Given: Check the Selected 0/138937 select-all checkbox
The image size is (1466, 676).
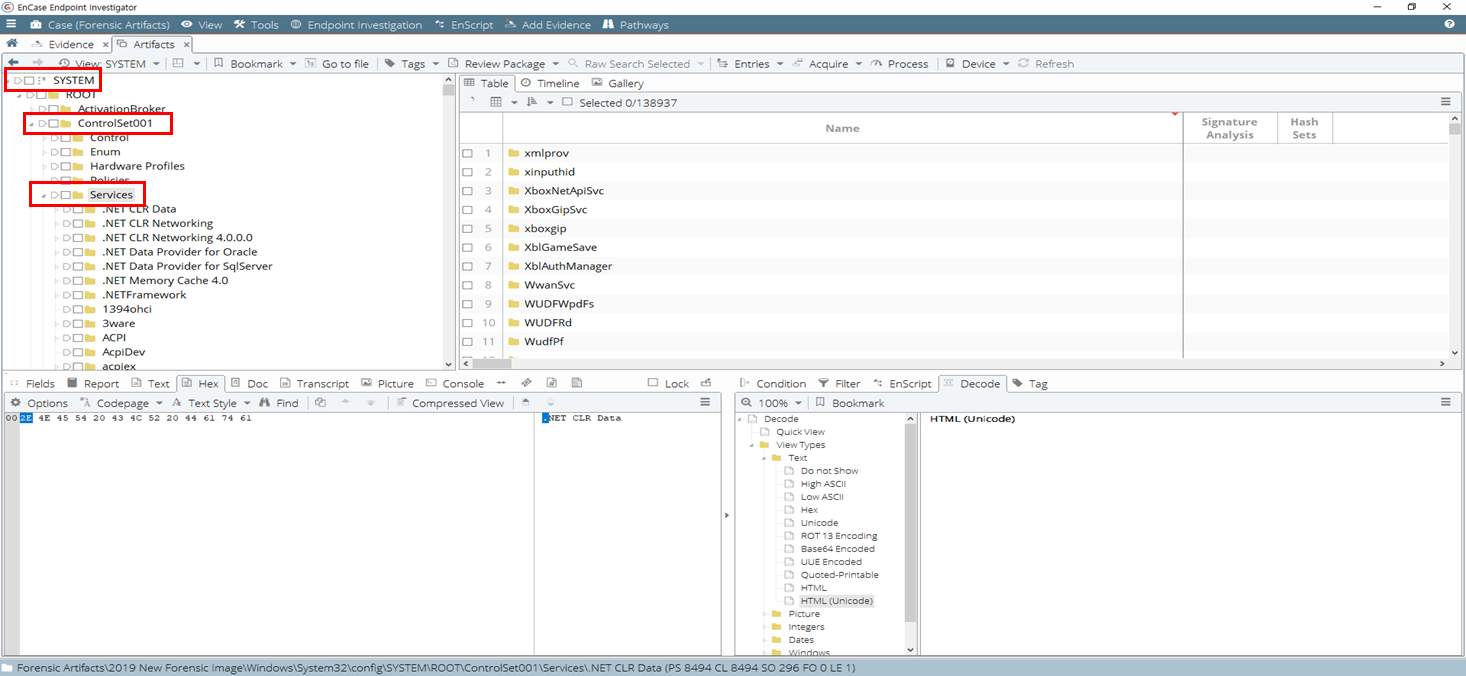Looking at the screenshot, I should point(567,102).
